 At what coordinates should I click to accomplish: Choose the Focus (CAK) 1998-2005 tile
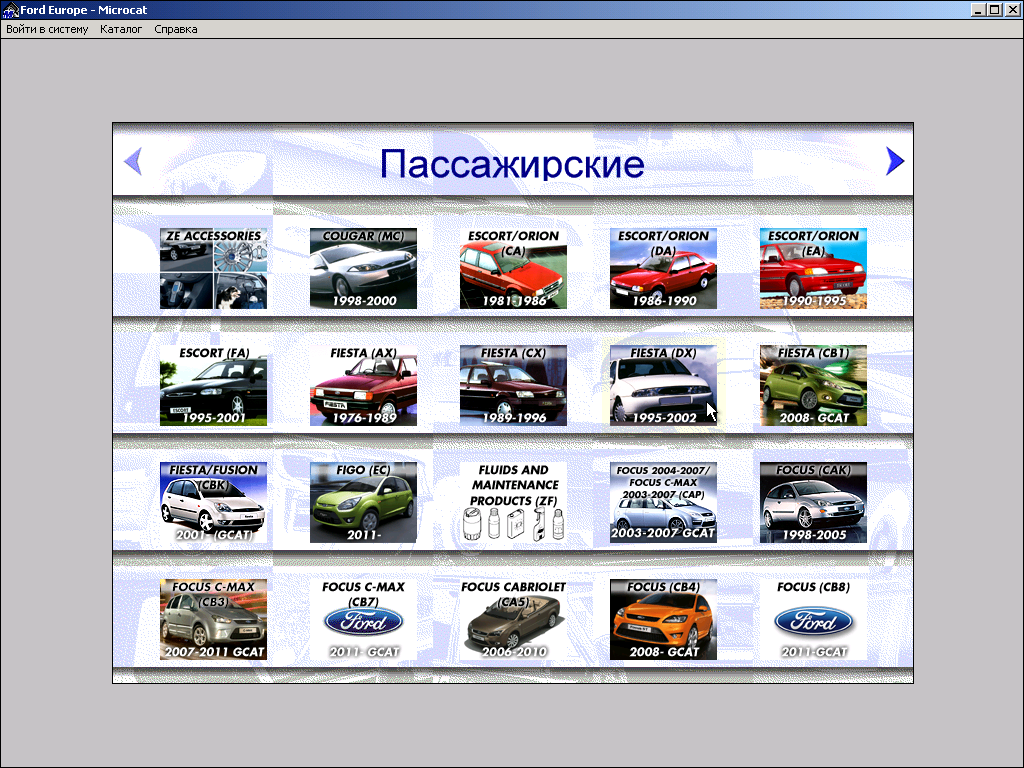tap(813, 503)
